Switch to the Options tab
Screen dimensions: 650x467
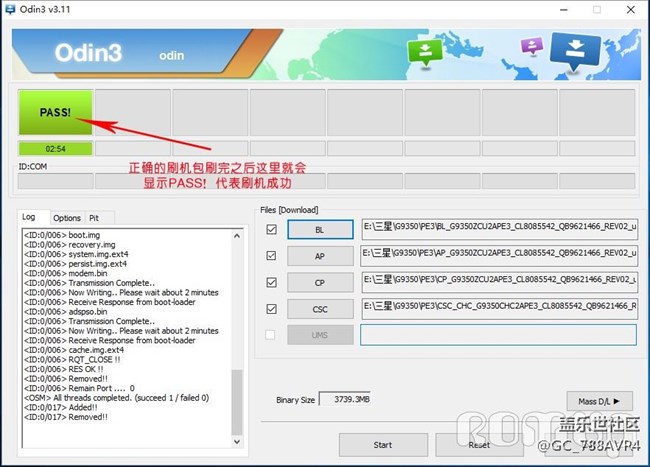click(67, 217)
